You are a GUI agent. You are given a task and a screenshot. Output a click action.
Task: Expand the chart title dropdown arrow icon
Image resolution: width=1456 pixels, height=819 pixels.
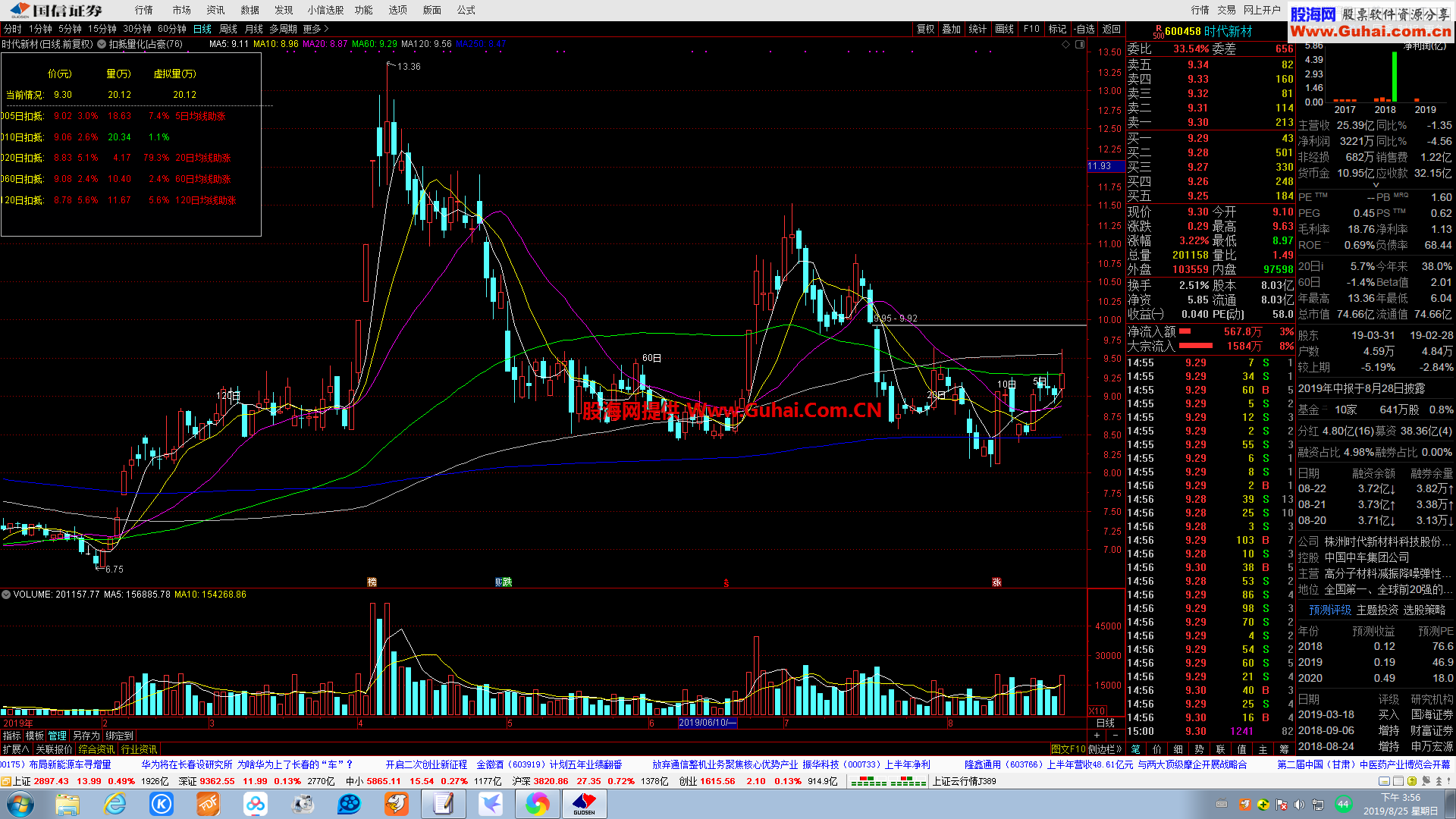pos(102,44)
